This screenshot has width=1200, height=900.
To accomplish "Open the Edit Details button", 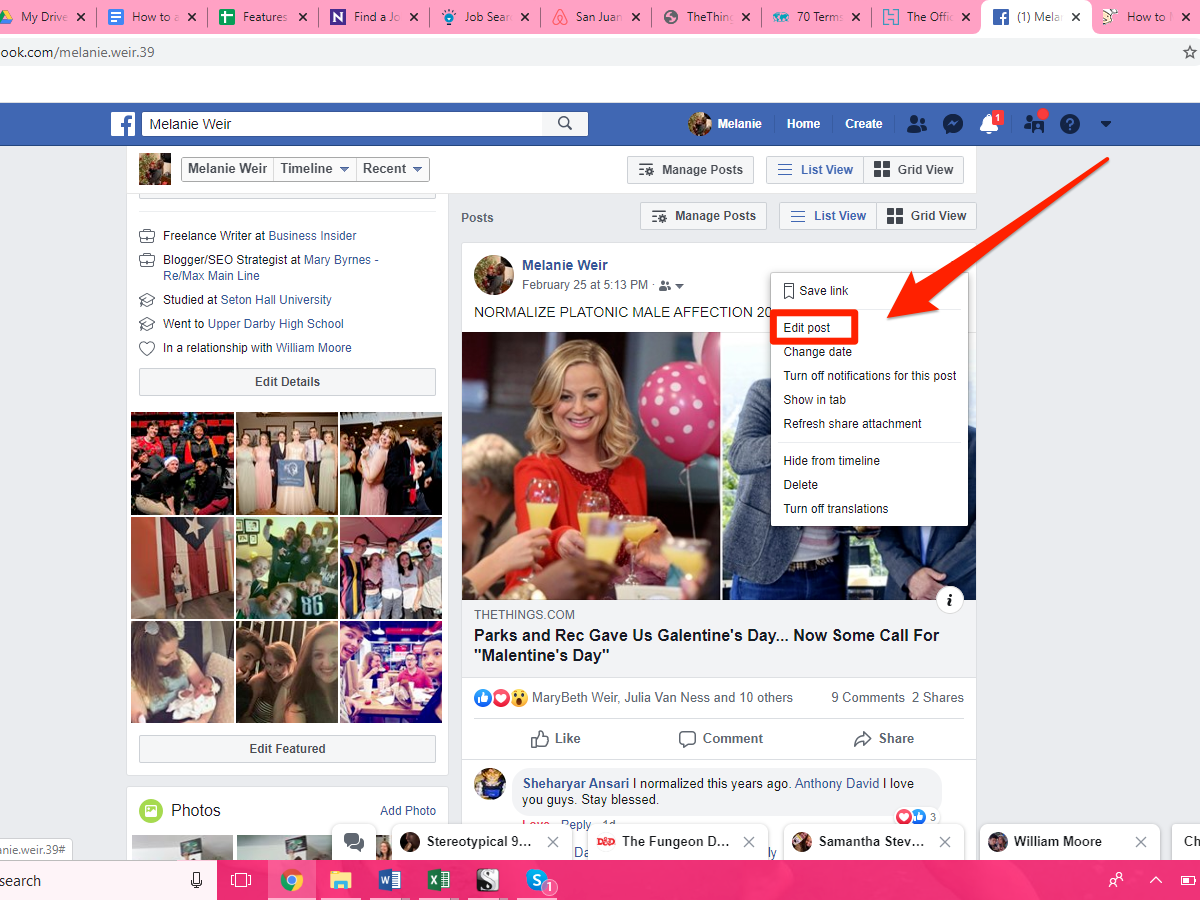I will coord(287,381).
